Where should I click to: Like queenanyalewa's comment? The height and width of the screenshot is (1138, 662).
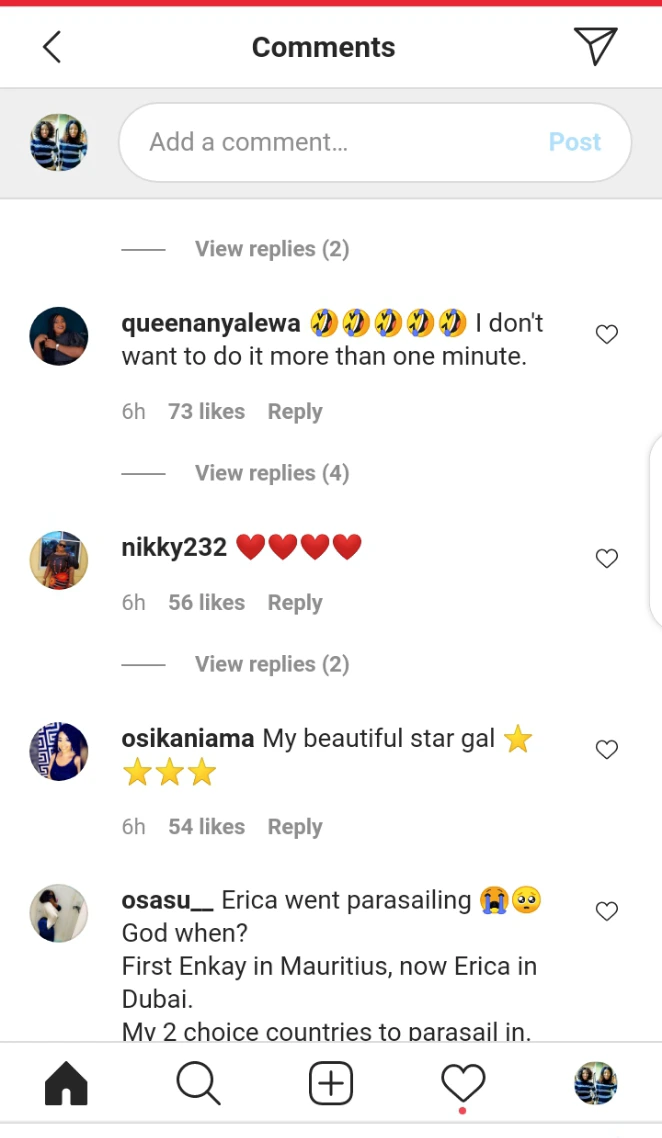point(607,335)
